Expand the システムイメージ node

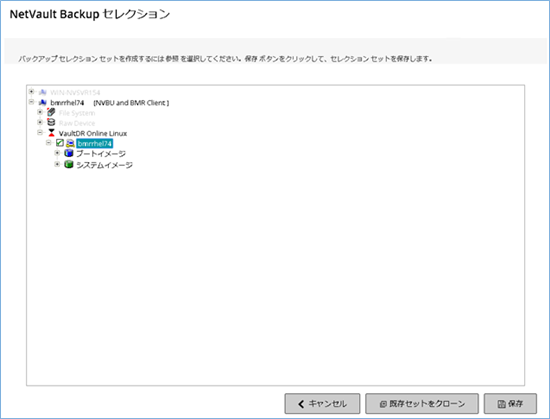[x=57, y=164]
